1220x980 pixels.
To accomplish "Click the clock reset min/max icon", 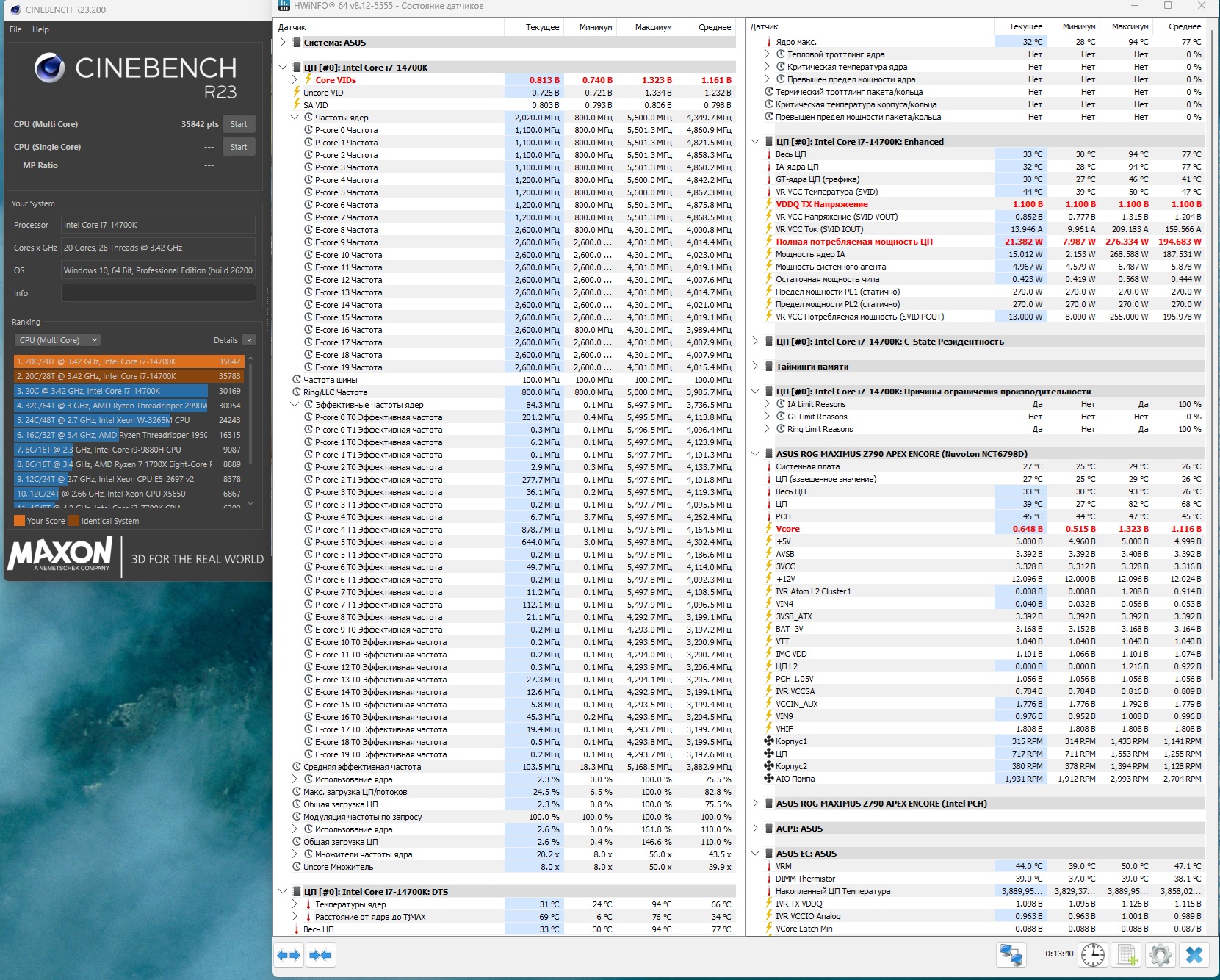I will [x=1092, y=955].
